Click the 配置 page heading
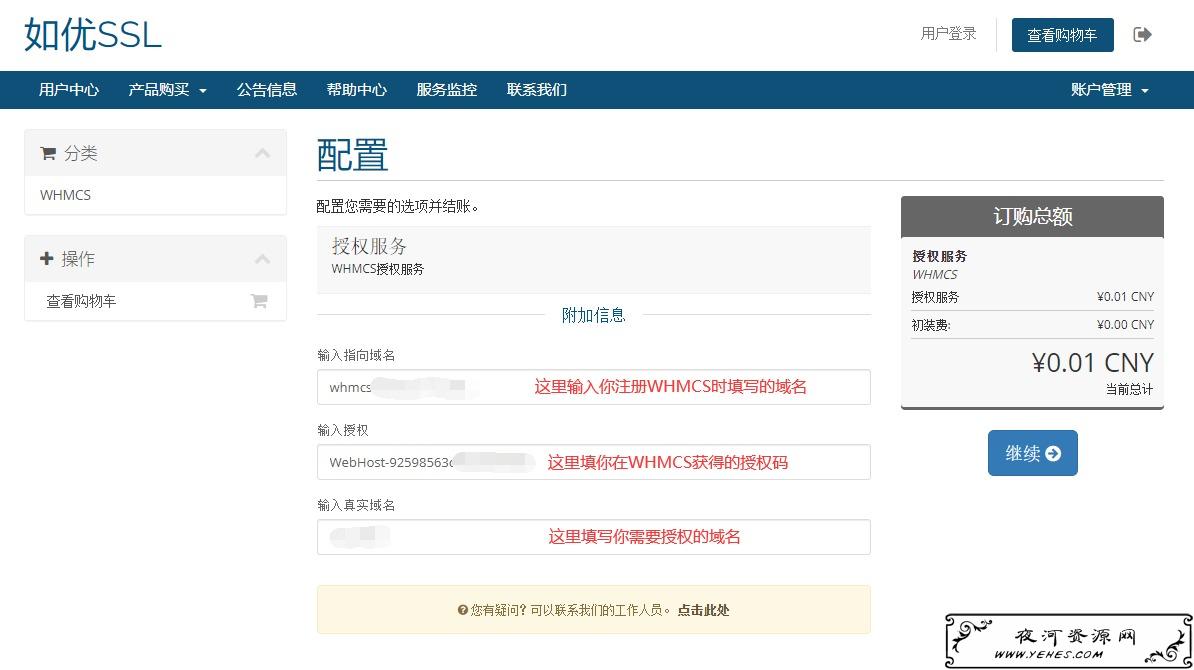The image size is (1194, 670). 353,155
